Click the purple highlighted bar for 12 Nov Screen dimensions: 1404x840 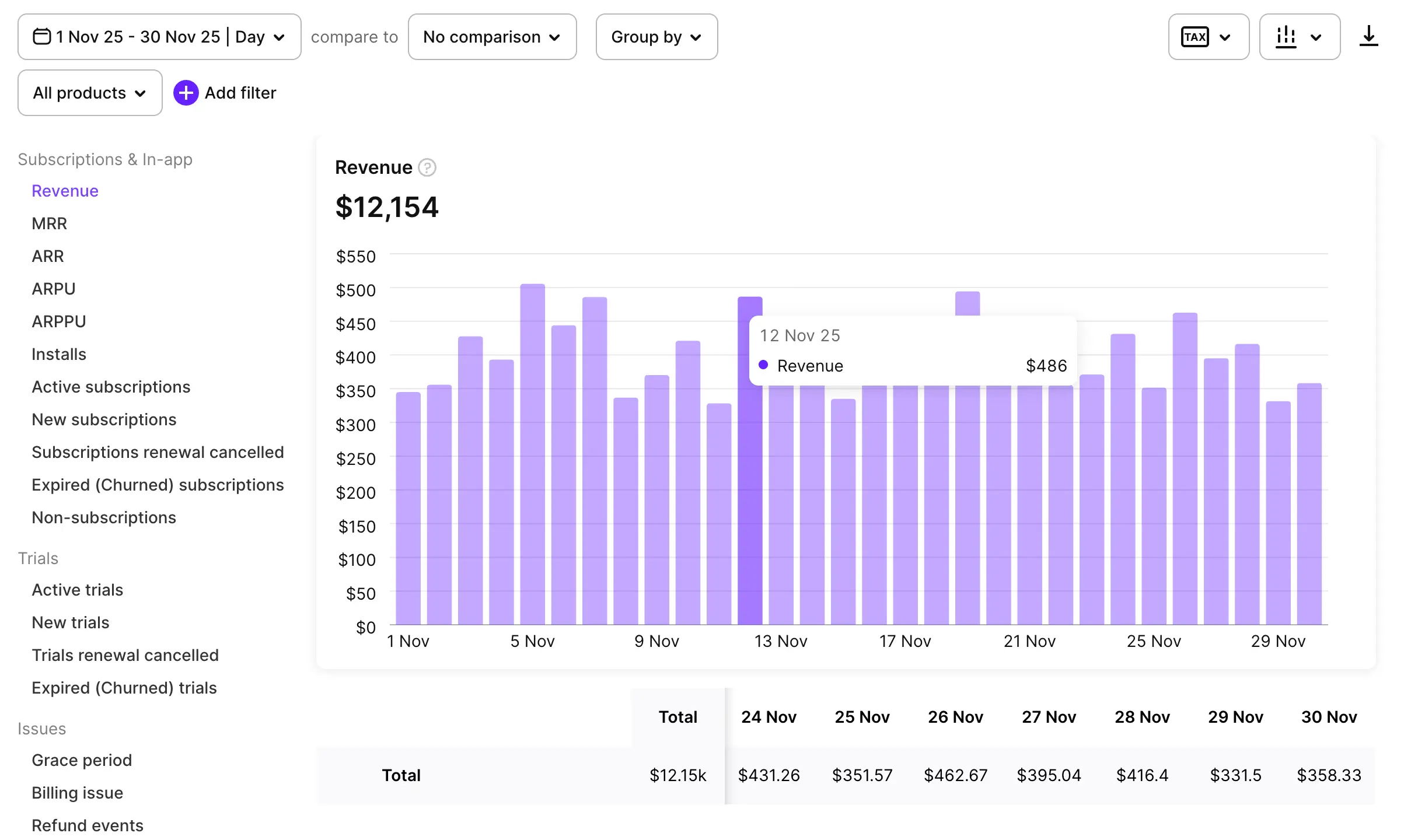(751, 467)
